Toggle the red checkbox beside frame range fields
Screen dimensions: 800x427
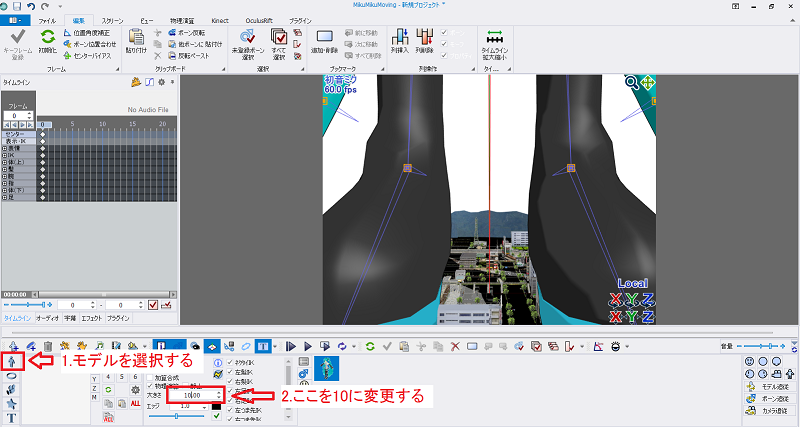pos(153,305)
